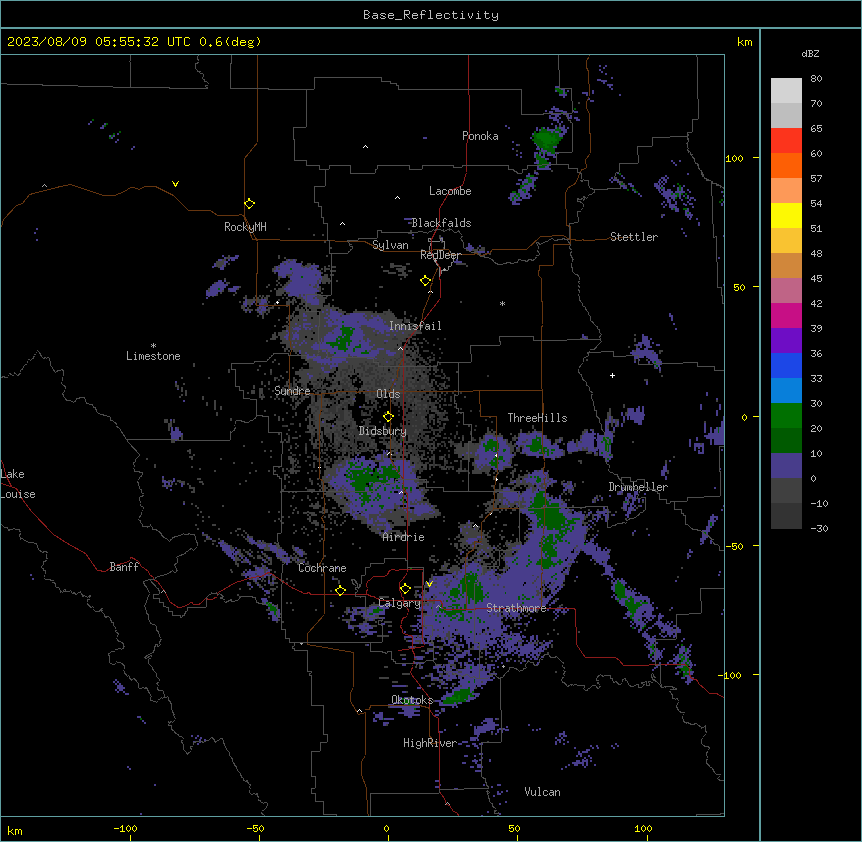Click the RedDeer city label
Screen dimensions: 862x842
point(440,255)
